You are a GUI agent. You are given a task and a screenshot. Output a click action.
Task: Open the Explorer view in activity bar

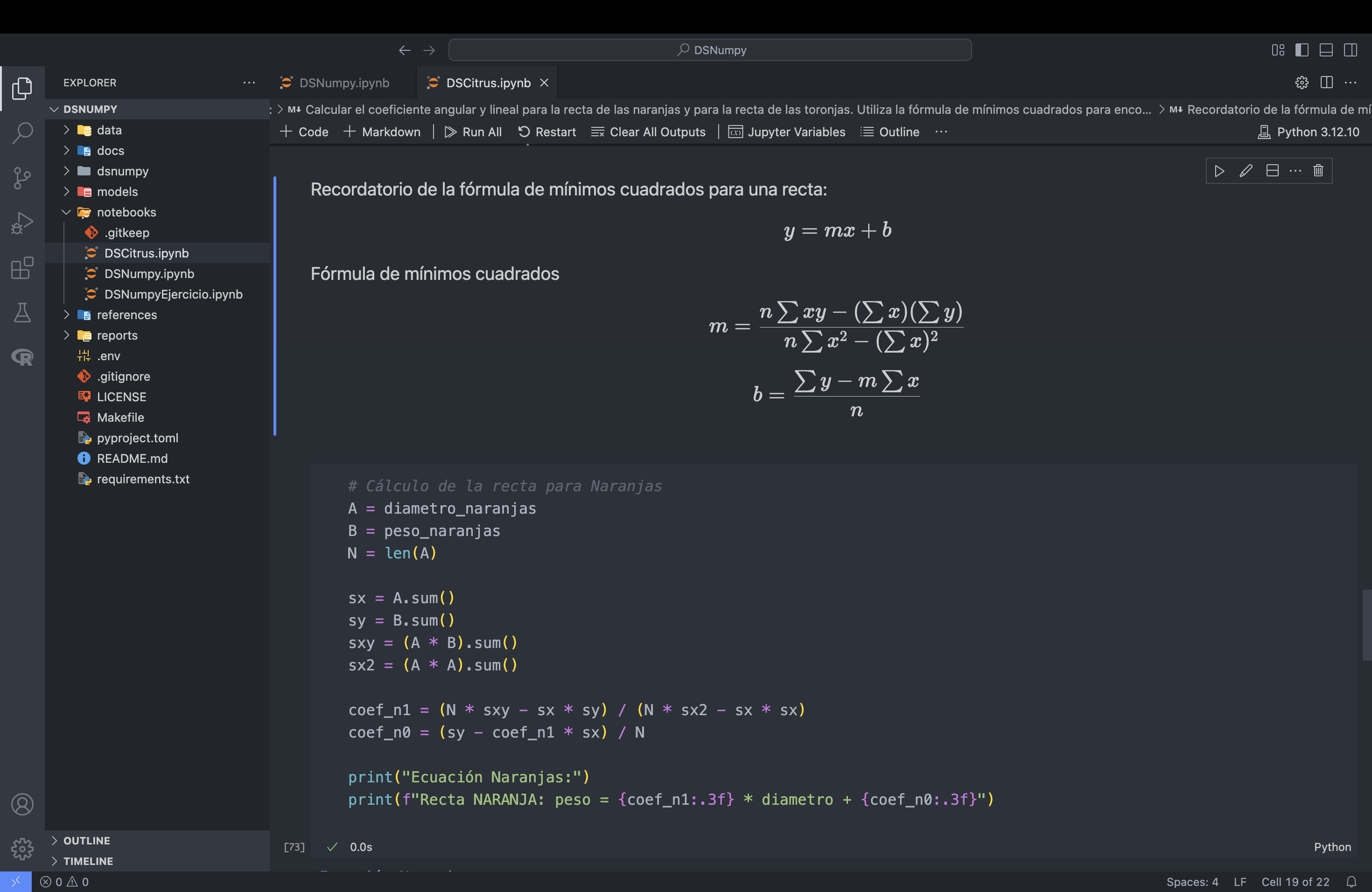pyautogui.click(x=22, y=88)
